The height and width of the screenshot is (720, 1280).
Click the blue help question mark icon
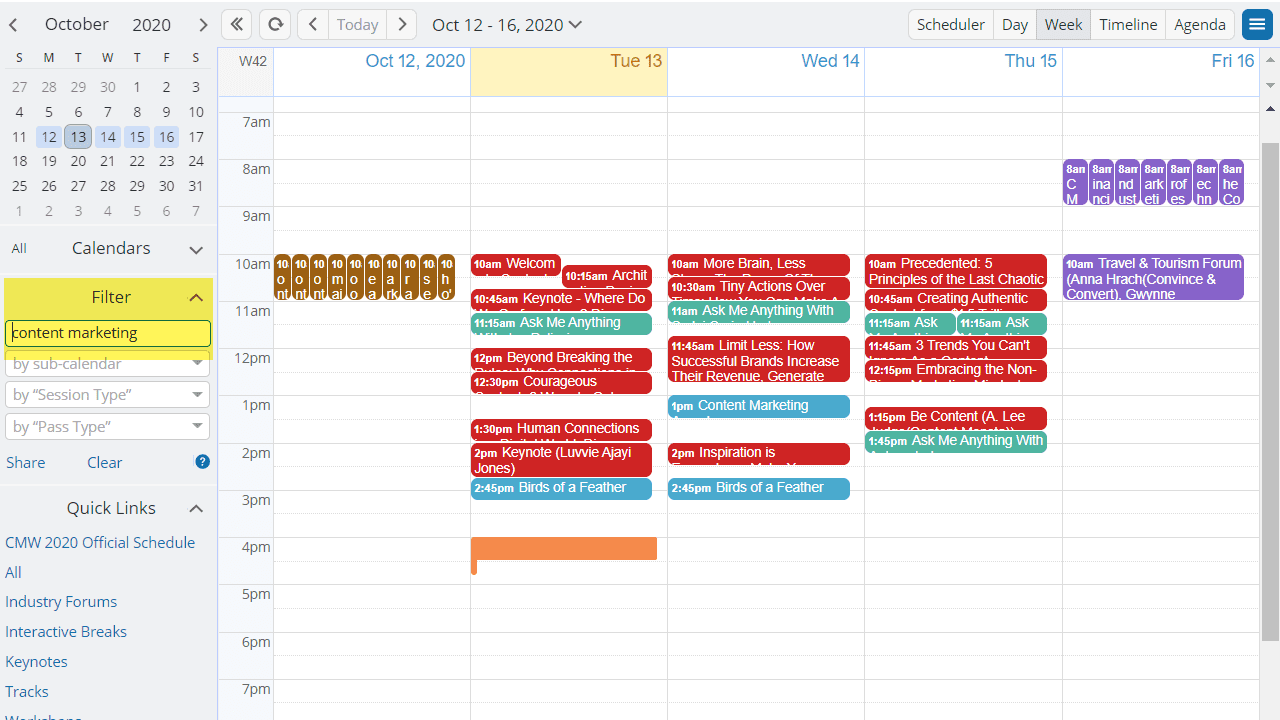[202, 462]
